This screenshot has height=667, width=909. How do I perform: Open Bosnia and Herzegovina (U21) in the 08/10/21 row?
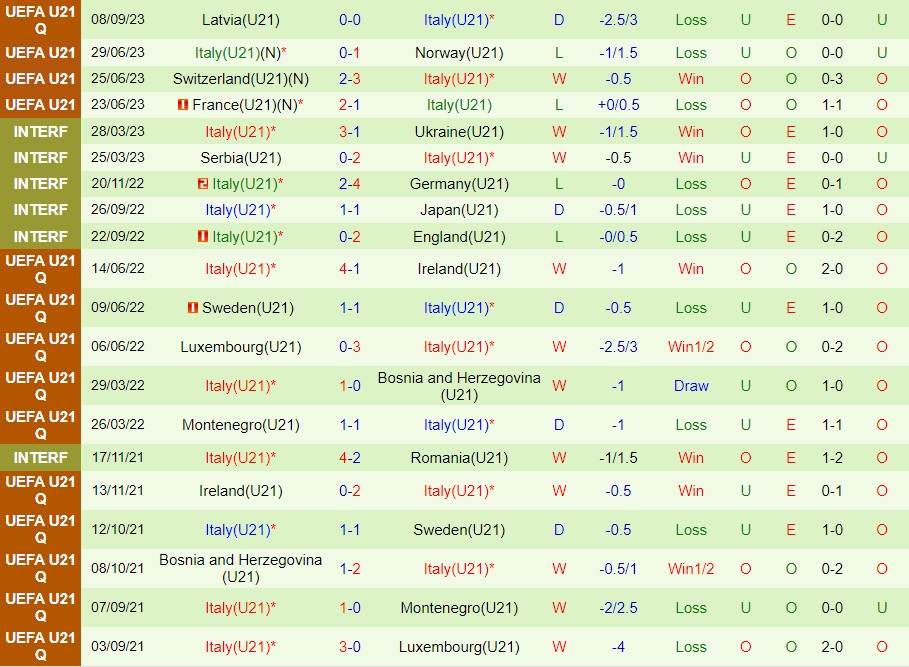point(241,568)
